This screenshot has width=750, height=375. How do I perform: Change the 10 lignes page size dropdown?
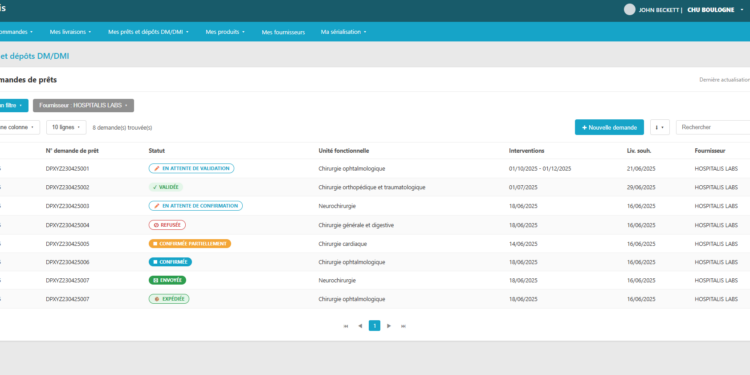pyautogui.click(x=66, y=127)
